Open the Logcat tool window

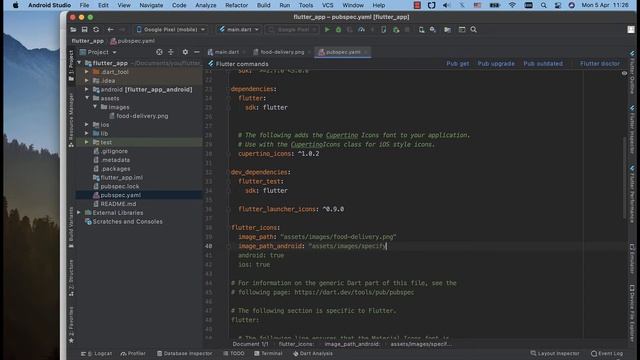(96, 353)
